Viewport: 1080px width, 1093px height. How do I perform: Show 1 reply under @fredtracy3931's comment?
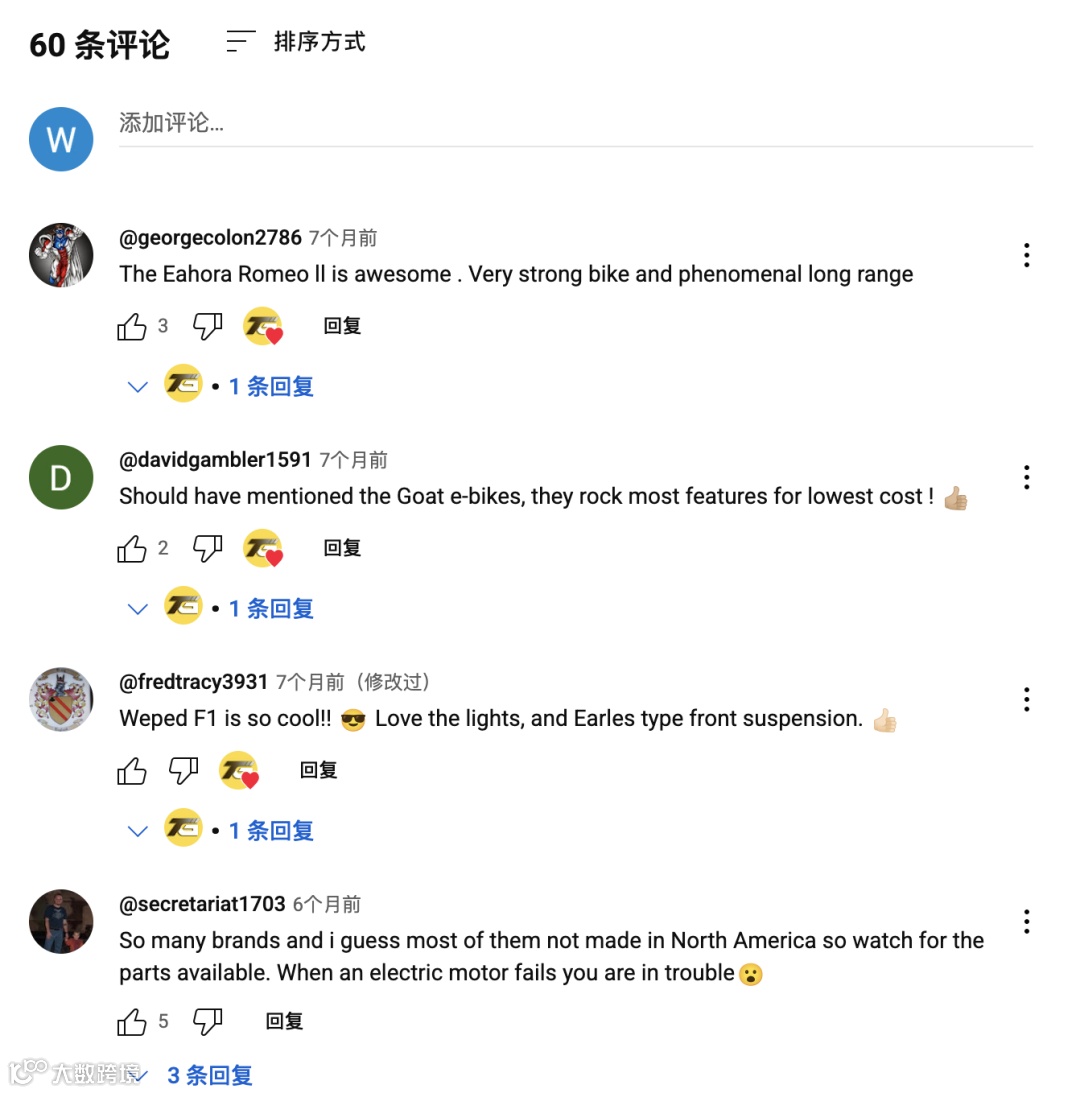(x=220, y=830)
